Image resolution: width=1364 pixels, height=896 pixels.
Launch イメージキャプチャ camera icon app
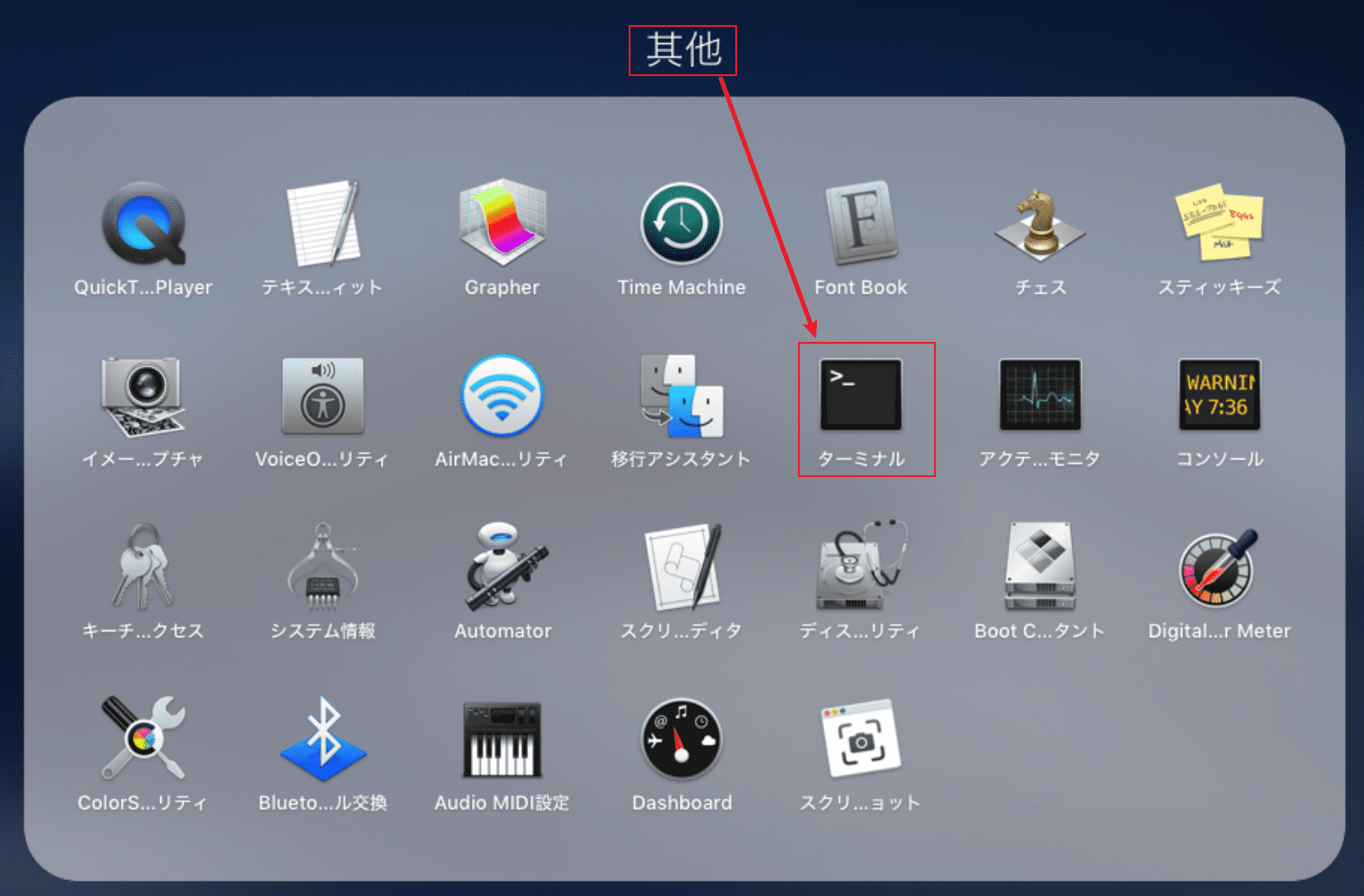143,396
